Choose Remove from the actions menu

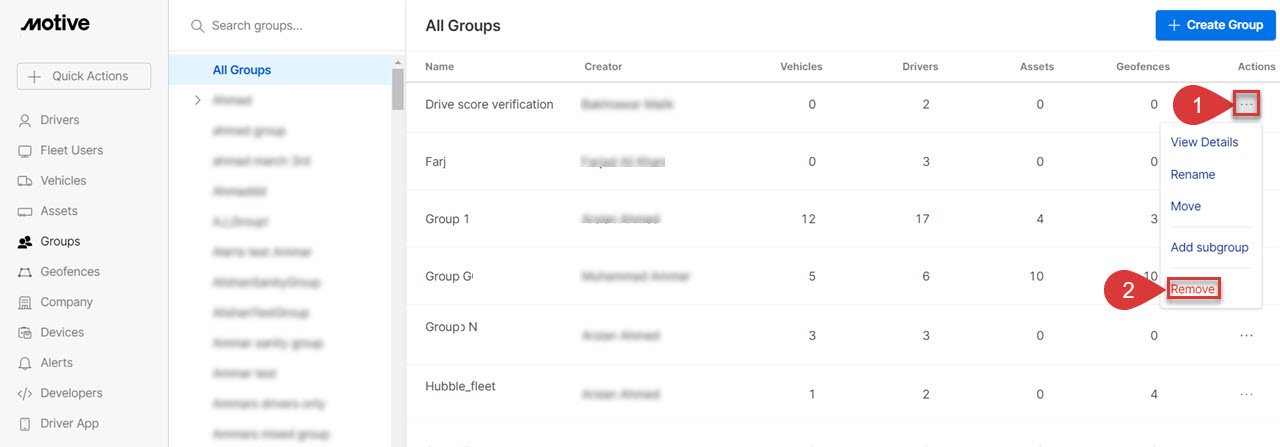(1192, 289)
